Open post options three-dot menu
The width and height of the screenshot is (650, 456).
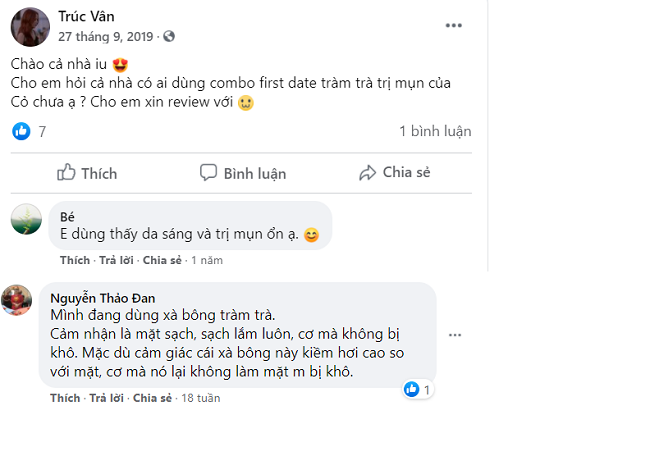tap(454, 26)
